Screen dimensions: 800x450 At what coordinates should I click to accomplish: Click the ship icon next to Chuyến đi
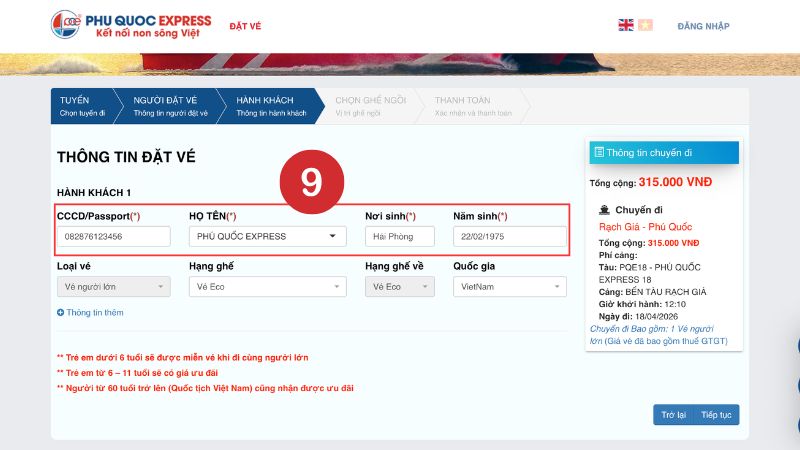[x=605, y=210]
